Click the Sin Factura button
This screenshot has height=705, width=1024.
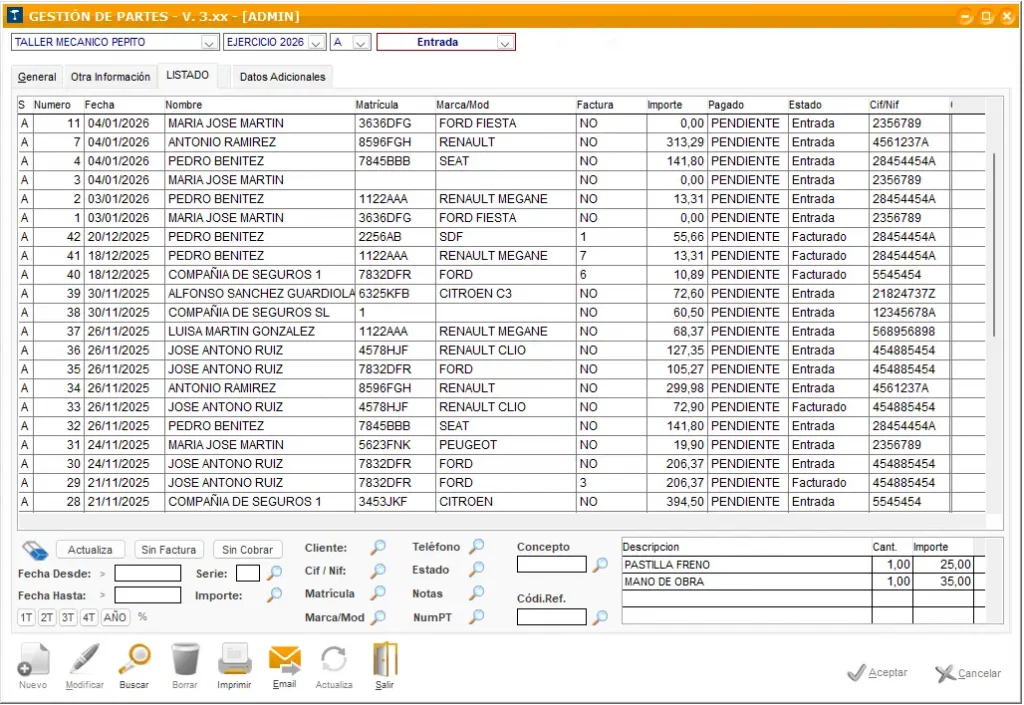coord(169,549)
